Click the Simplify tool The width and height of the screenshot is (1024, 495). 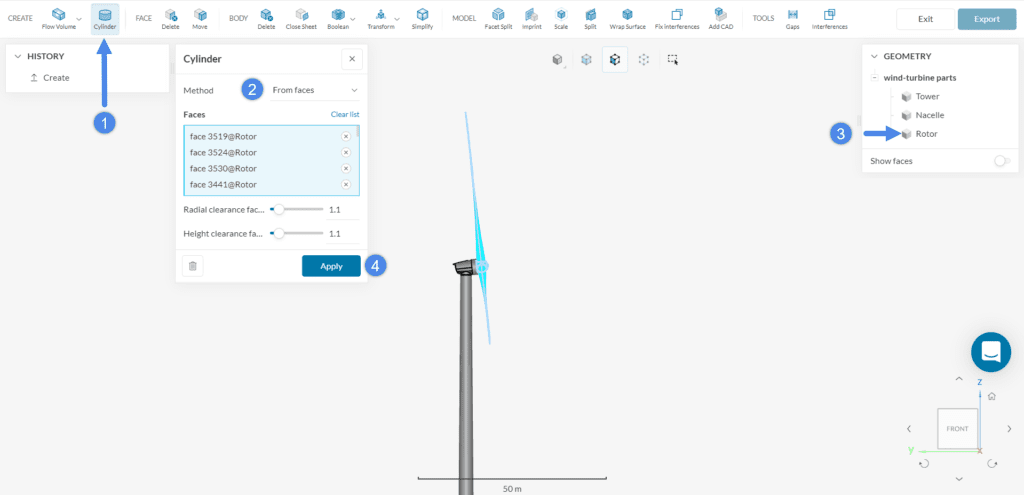(423, 19)
